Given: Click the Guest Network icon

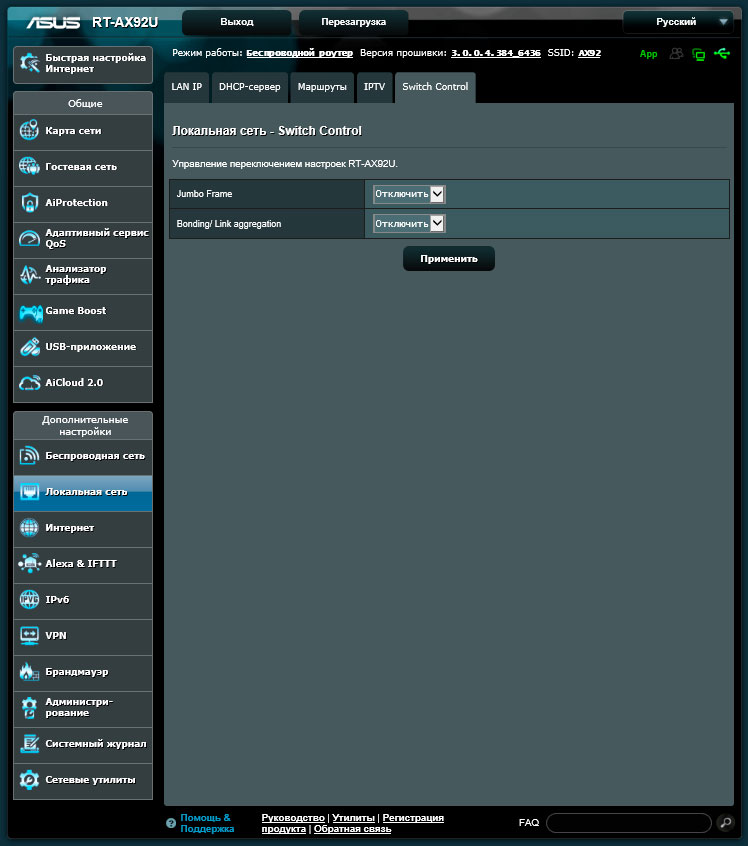Looking at the screenshot, I should point(29,166).
